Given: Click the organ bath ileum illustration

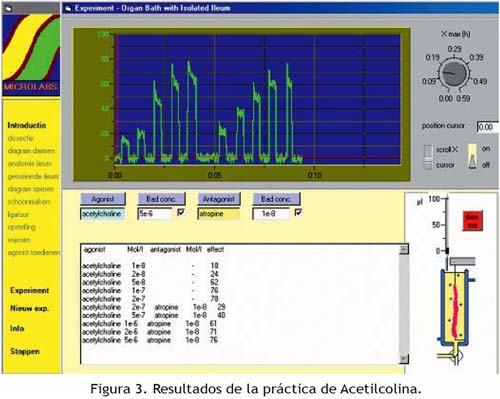Looking at the screenshot, I should pos(455,309).
